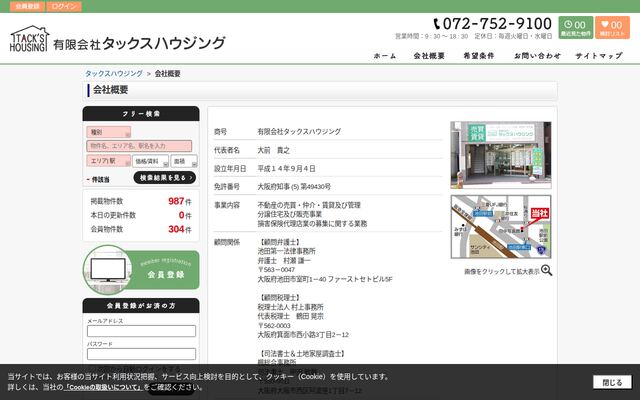Click the ログイン button in the top bar

(x=64, y=6)
